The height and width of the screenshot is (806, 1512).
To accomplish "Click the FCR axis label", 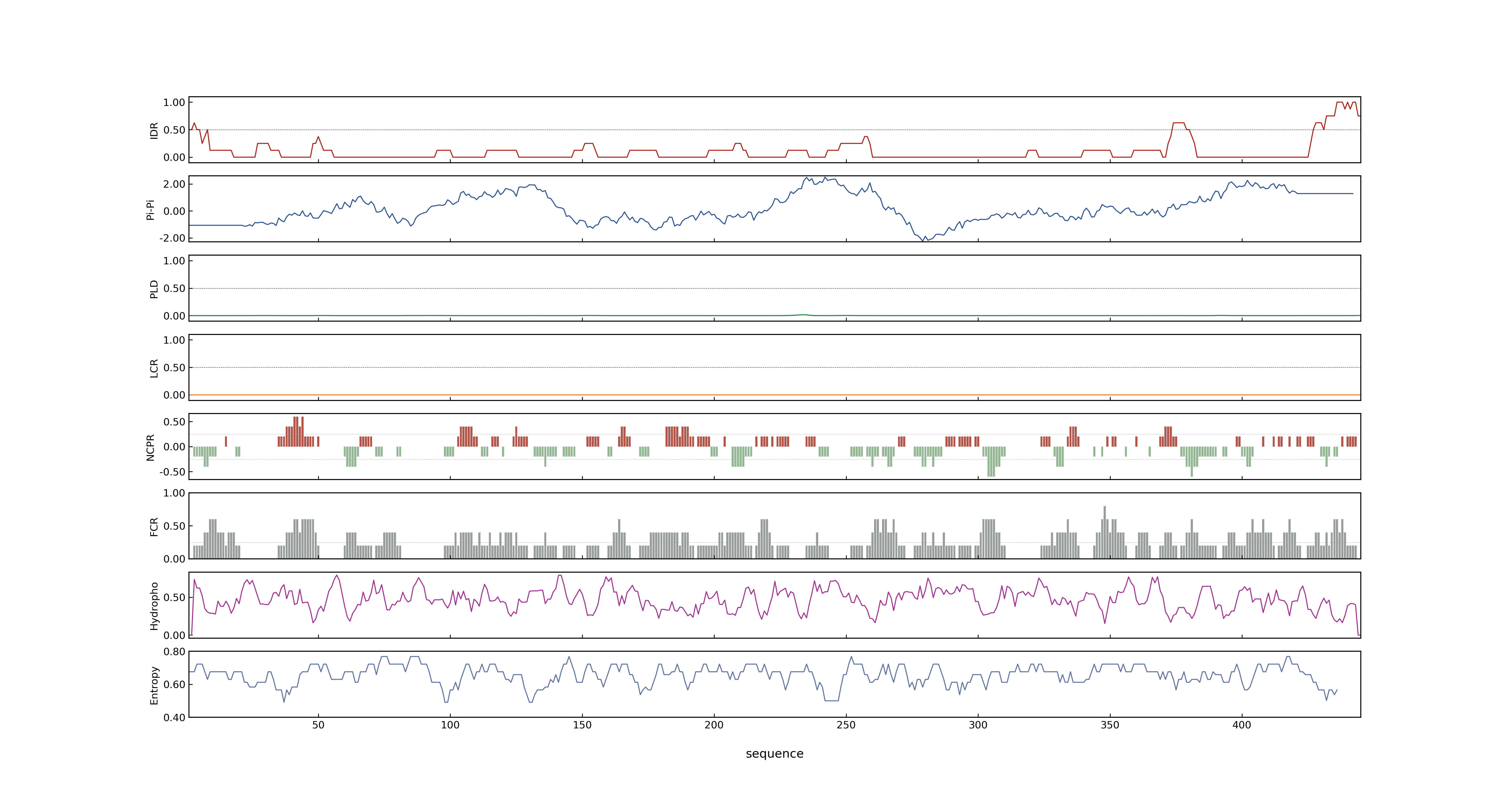I will coord(154,526).
